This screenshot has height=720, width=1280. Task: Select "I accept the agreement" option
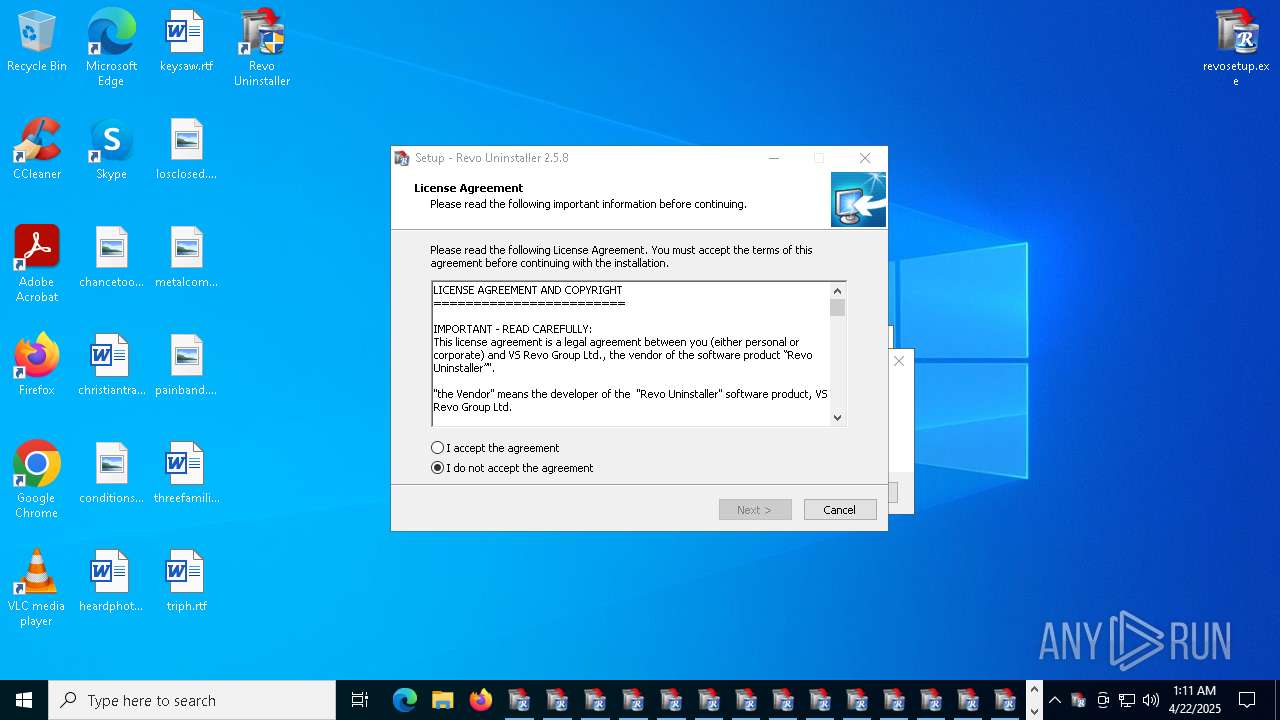(x=495, y=448)
